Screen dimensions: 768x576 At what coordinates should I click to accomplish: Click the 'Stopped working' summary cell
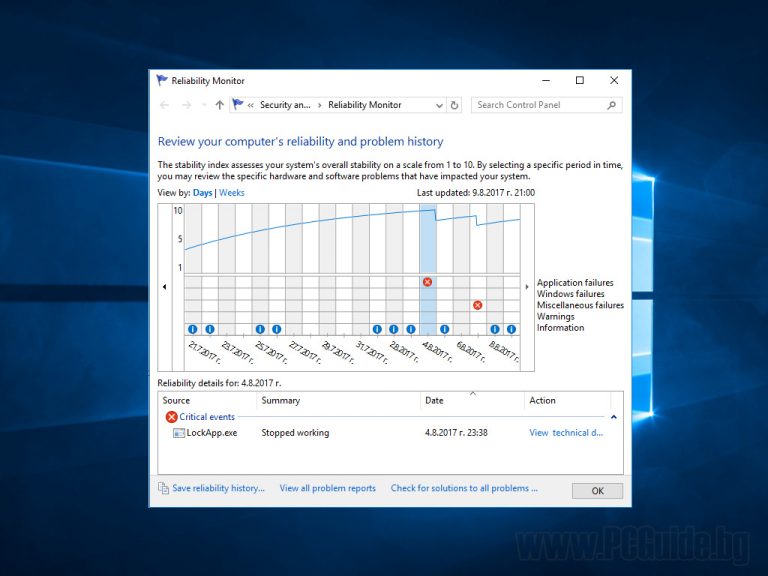tap(295, 432)
